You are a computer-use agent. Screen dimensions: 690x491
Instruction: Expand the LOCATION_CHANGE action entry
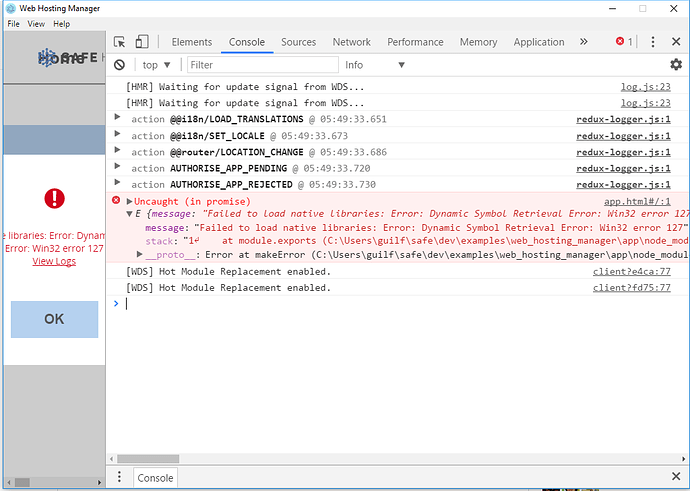117,150
